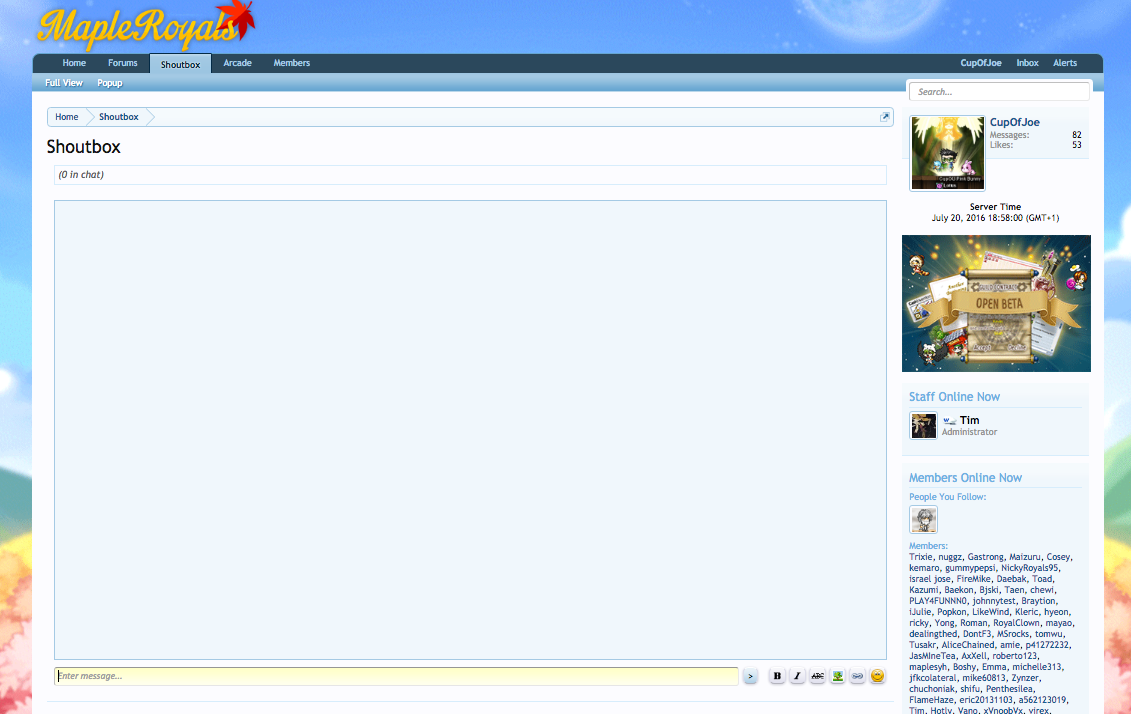1131x714 pixels.
Task: Open the Alerts dropdown
Action: pyautogui.click(x=1065, y=63)
